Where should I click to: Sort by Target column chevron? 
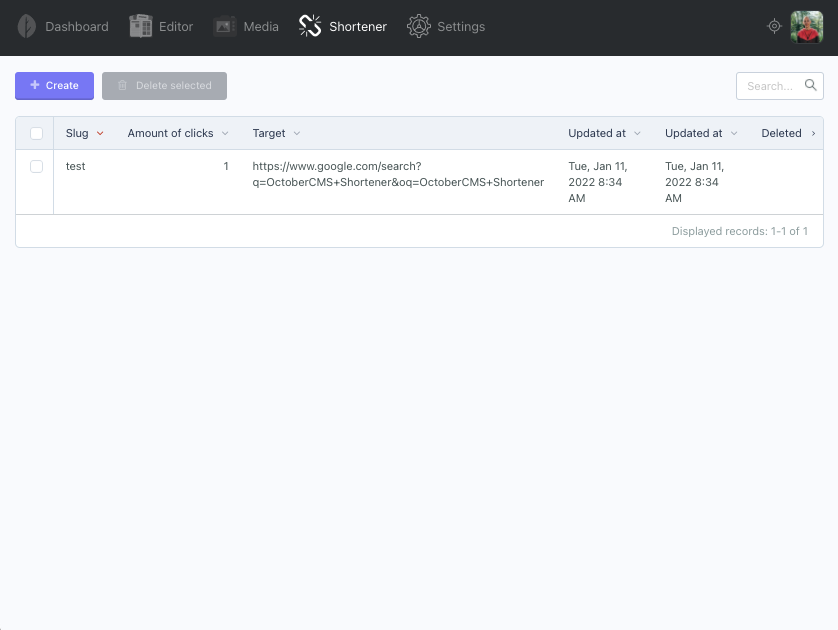tap(297, 134)
